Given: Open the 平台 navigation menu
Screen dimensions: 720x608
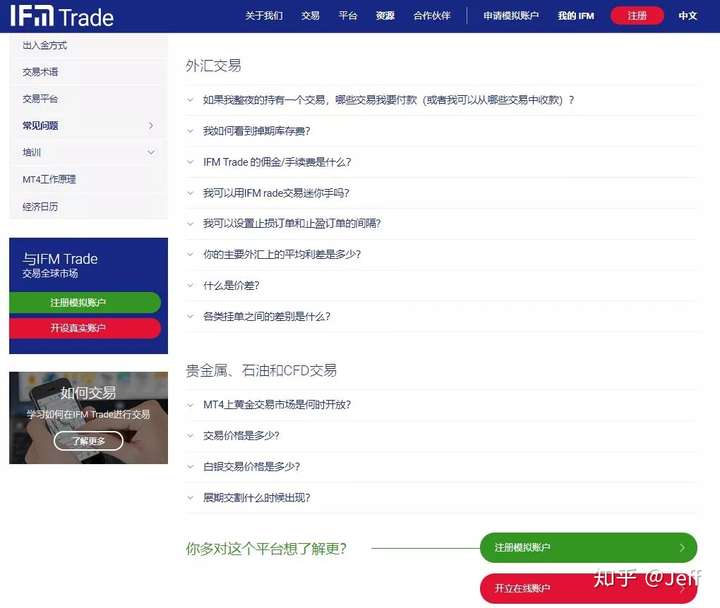Looking at the screenshot, I should [348, 16].
